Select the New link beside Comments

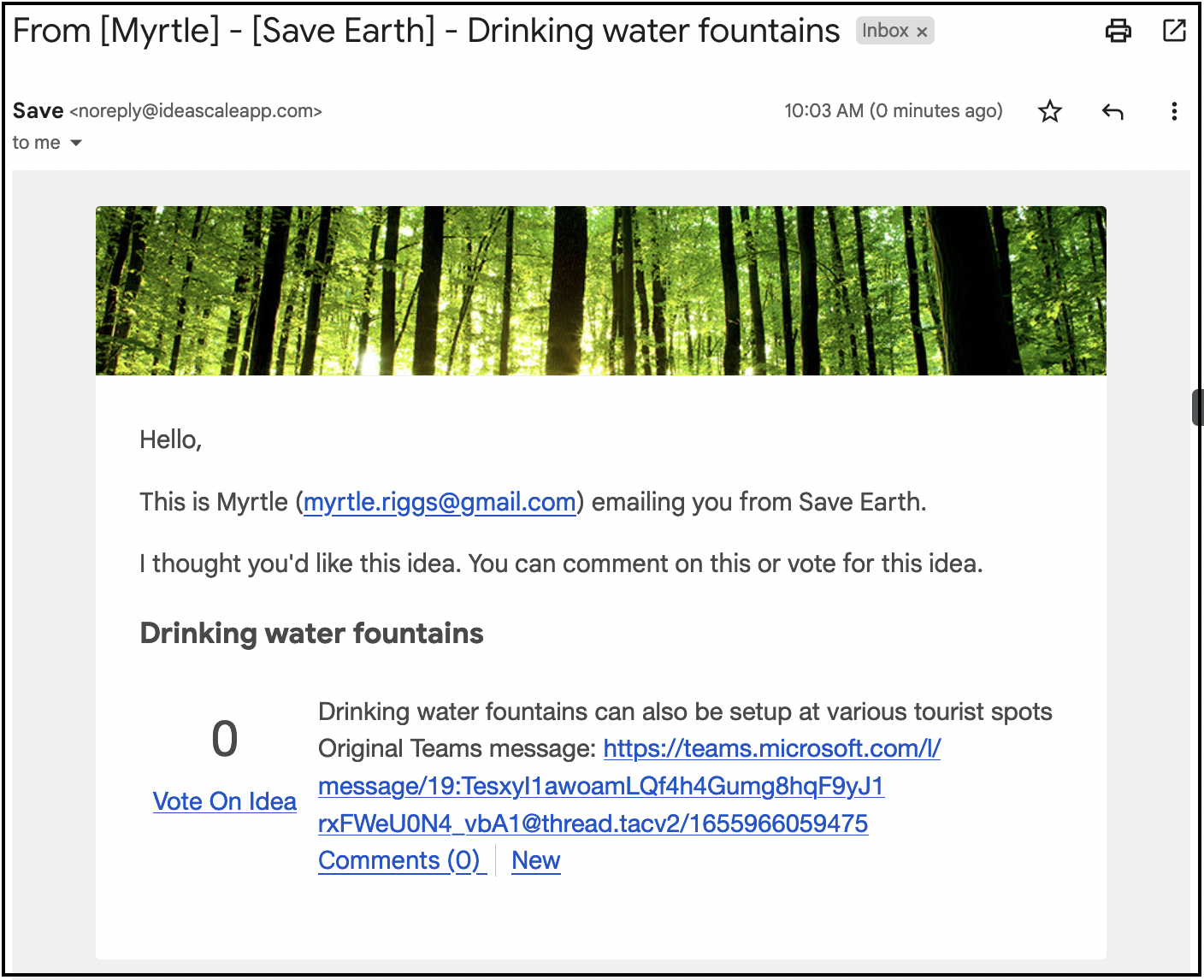coord(536,860)
